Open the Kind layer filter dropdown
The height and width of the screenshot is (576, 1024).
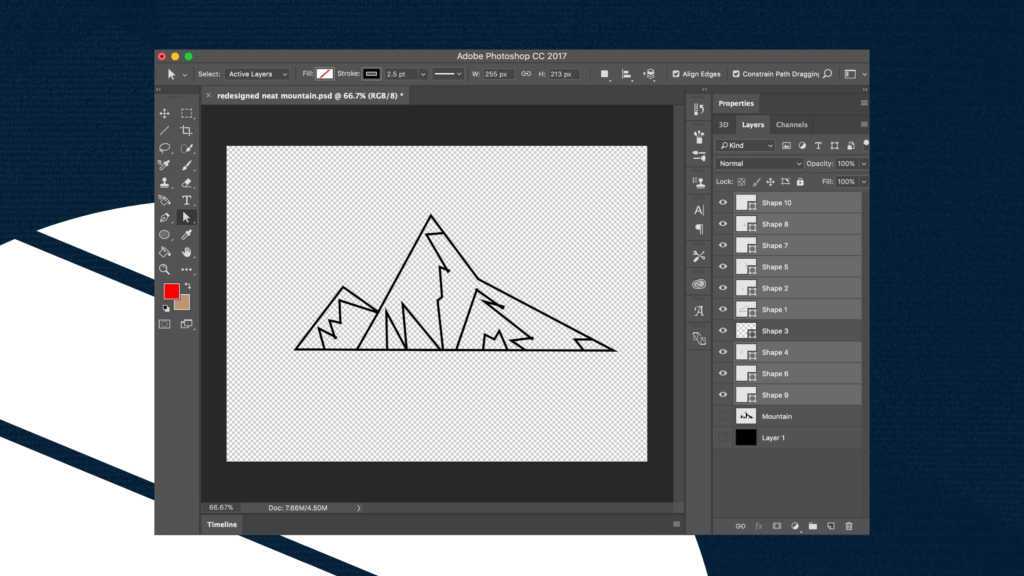[745, 146]
